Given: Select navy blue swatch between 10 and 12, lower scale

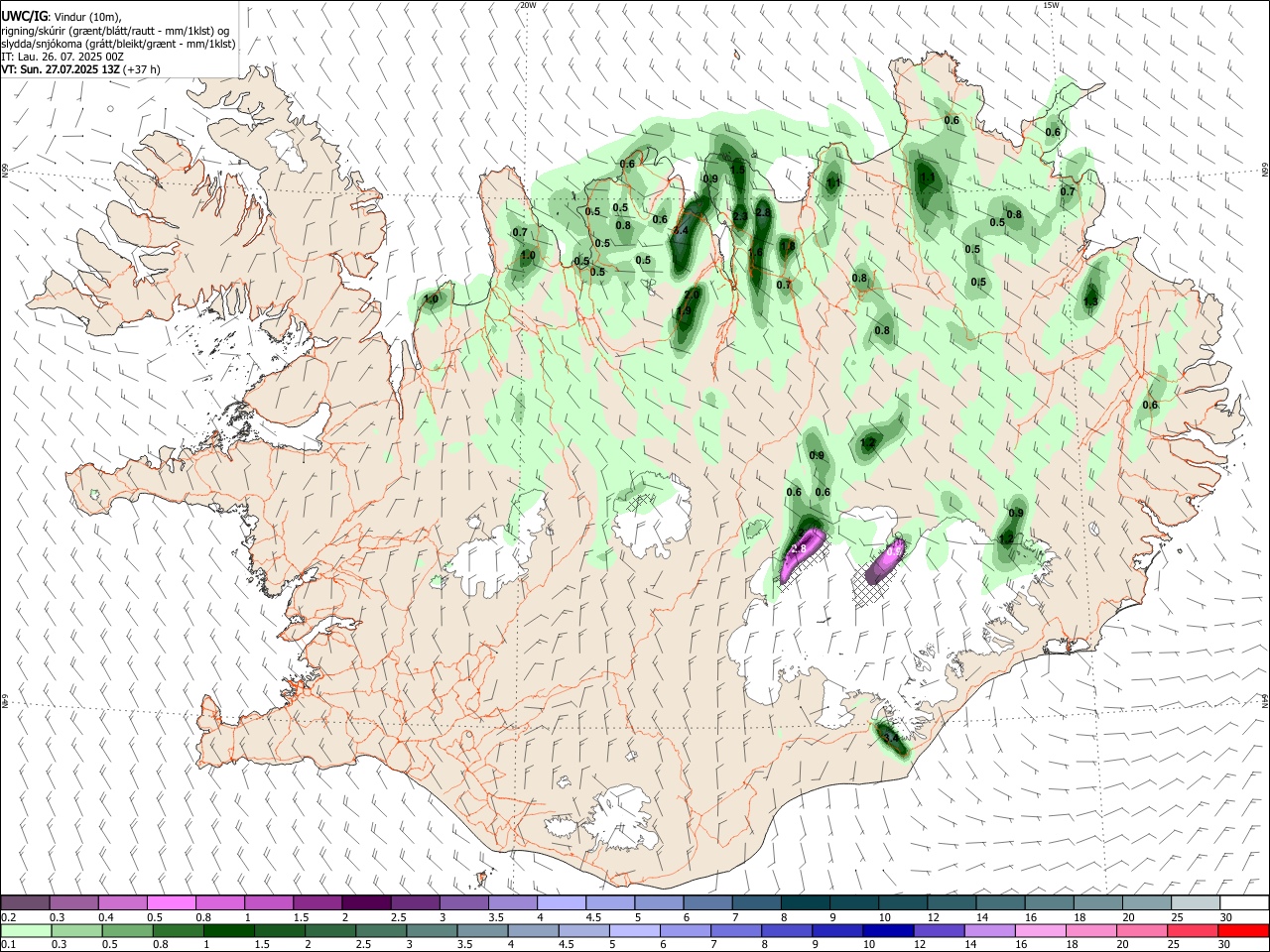Looking at the screenshot, I should [887, 931].
